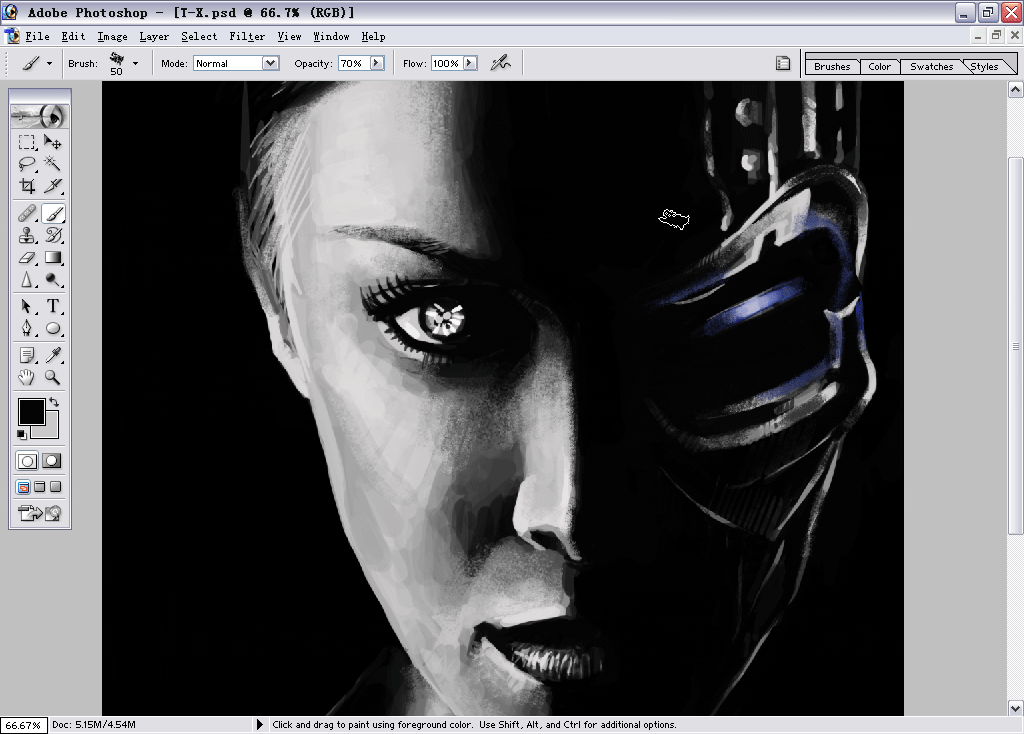Click the foreground color swatch
Screen dimensions: 1024x734
31,411
